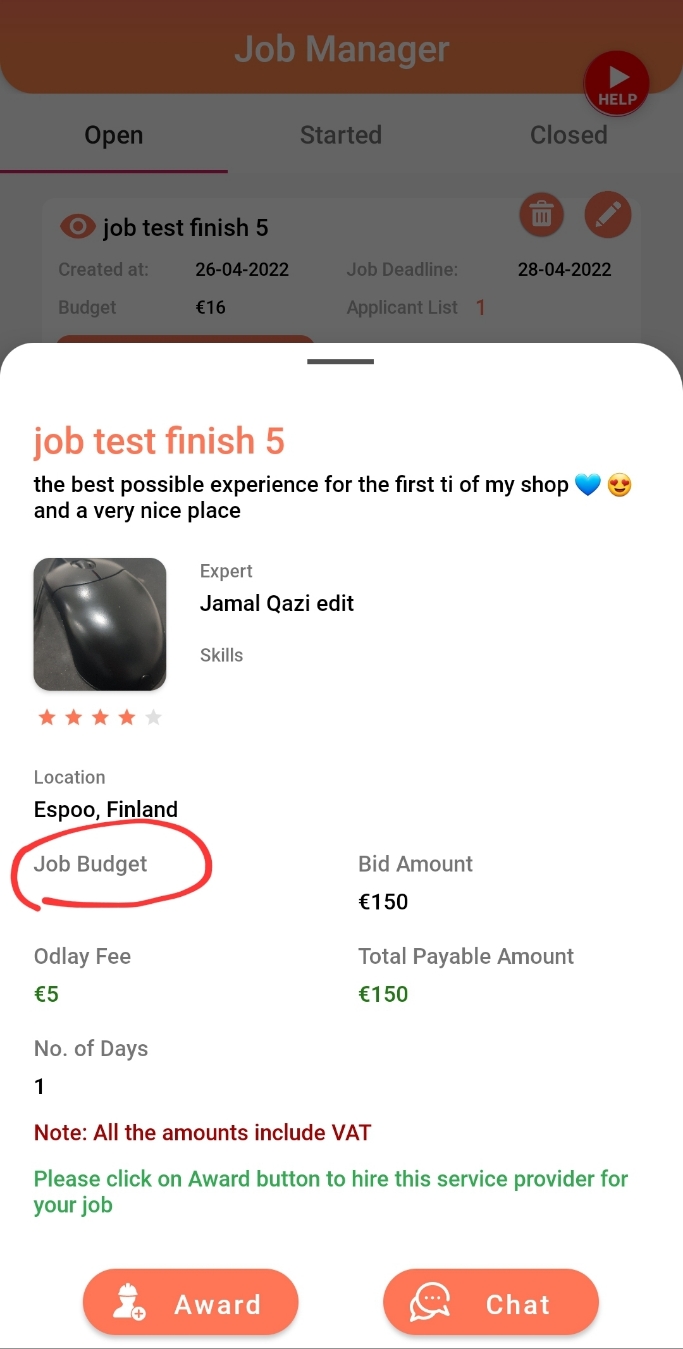Screen dimensions: 683x1349
Task: Tap the Espoo, Finland location text
Action: point(106,809)
